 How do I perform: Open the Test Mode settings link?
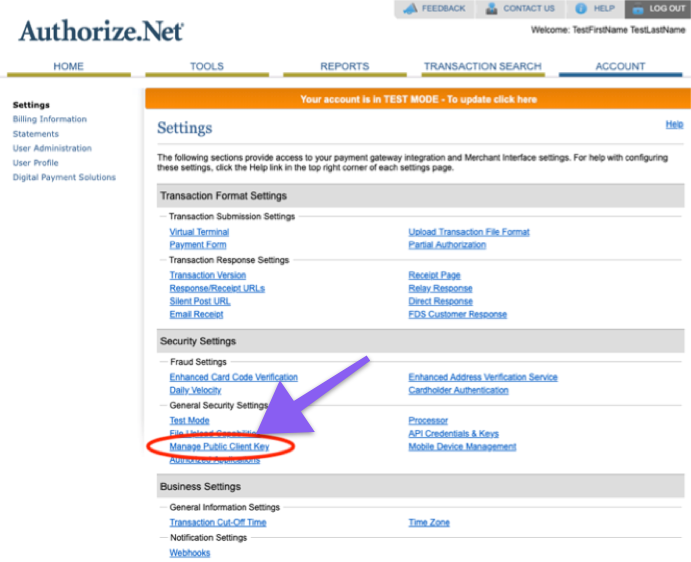click(x=189, y=421)
